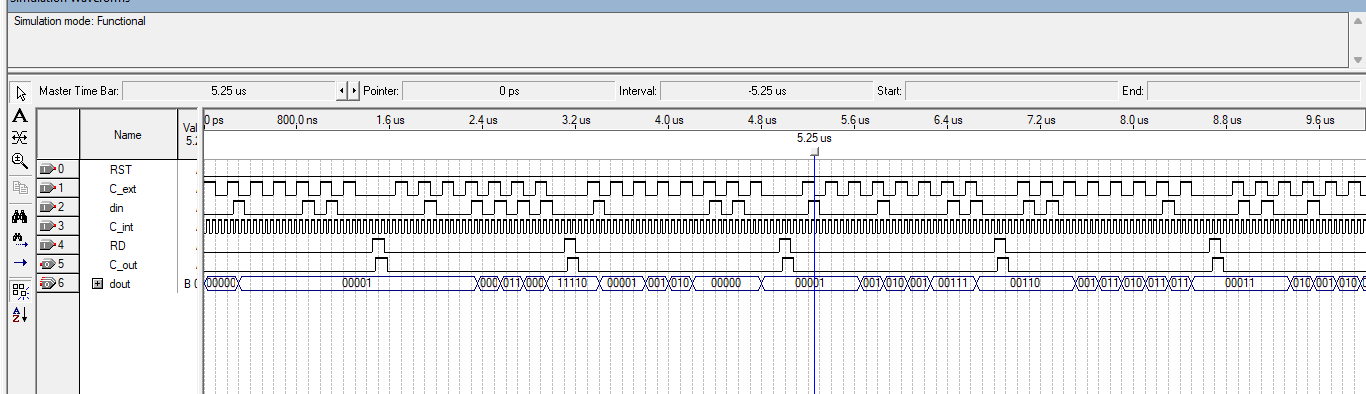
Task: Click the 7.2 us time scale label
Action: tap(1041, 120)
